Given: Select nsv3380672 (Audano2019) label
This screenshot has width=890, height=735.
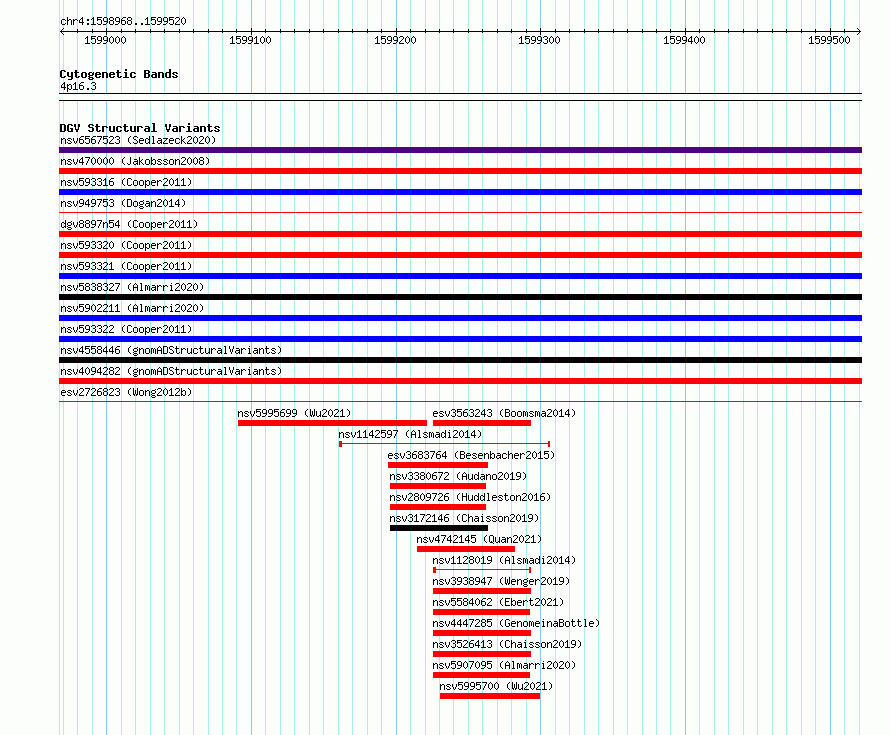Looking at the screenshot, I should 458,476.
